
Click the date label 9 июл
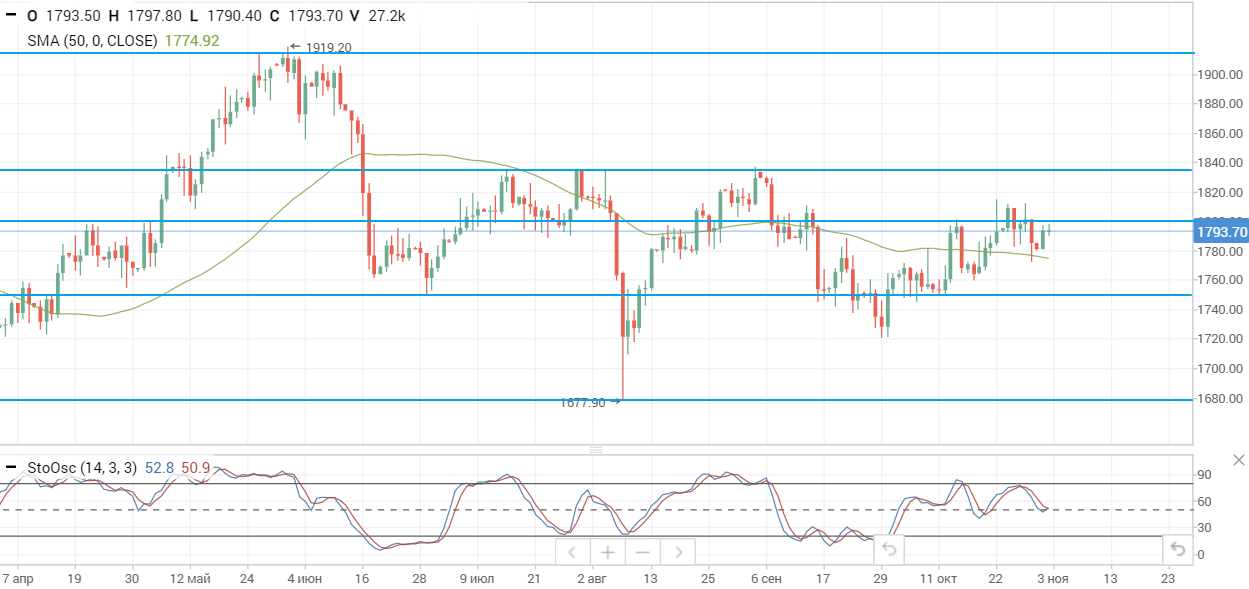477,579
